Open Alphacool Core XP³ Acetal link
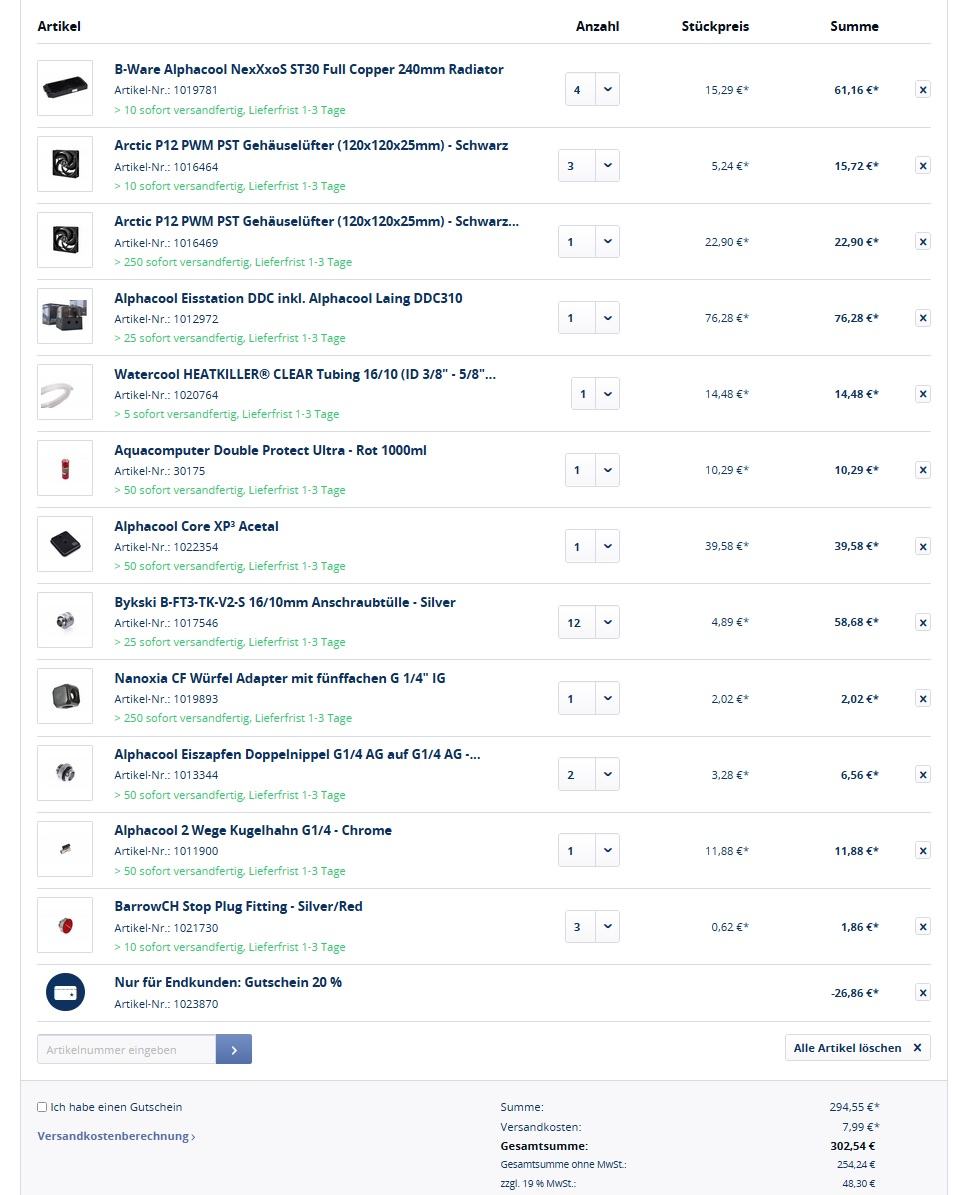Viewport: 957px width, 1195px height. 197,527
